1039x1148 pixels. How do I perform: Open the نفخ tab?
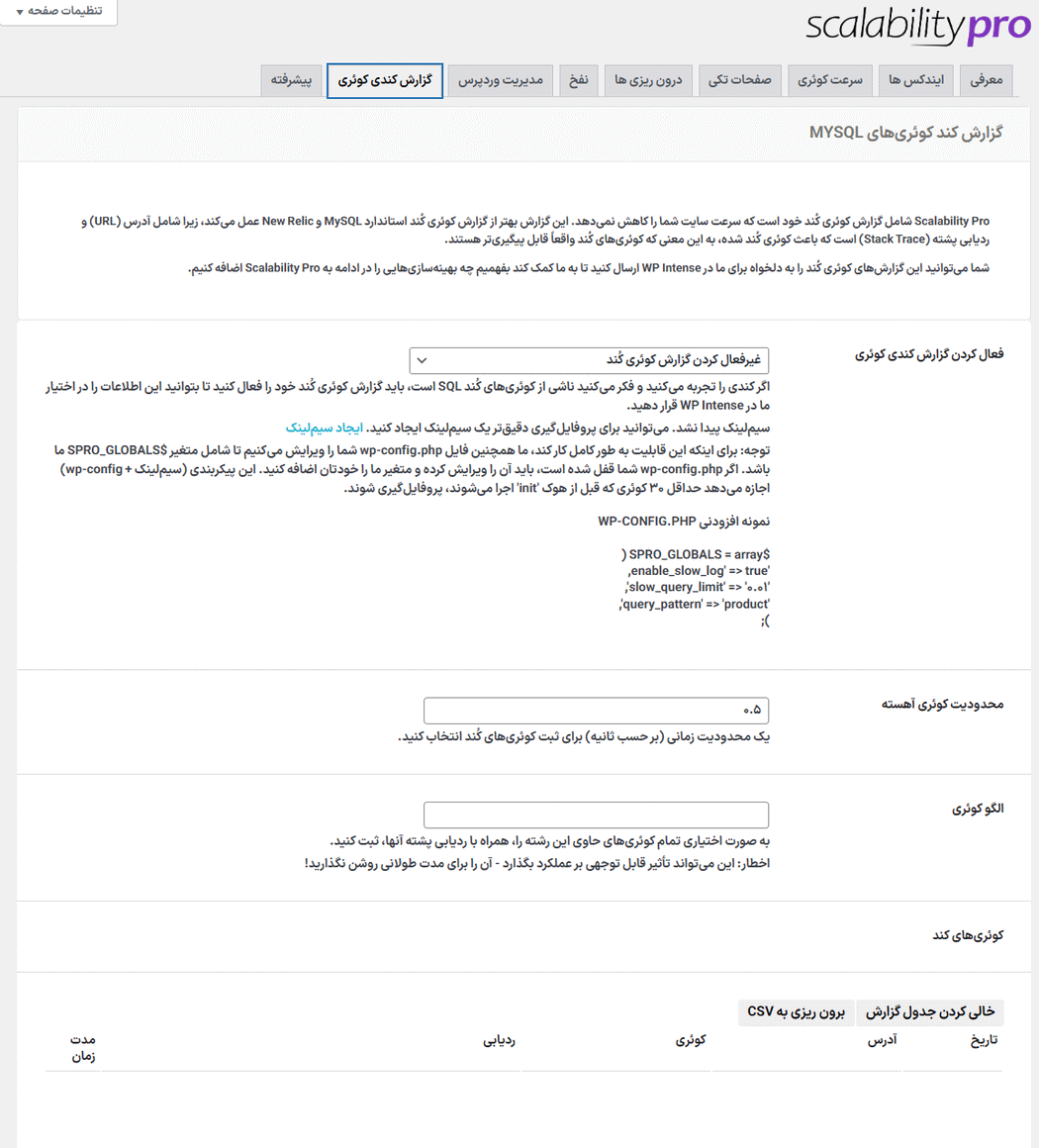point(579,80)
